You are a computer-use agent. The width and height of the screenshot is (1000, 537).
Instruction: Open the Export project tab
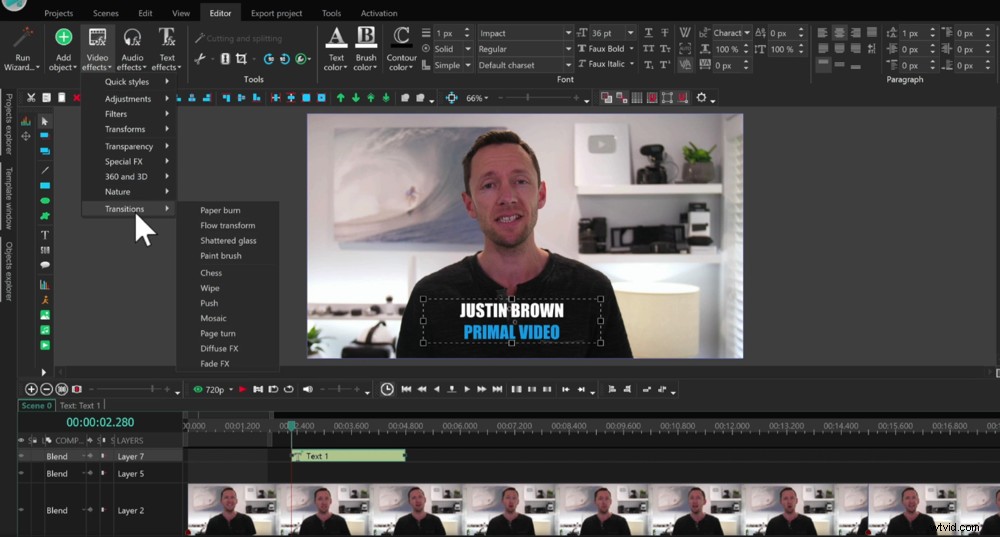pyautogui.click(x=276, y=13)
